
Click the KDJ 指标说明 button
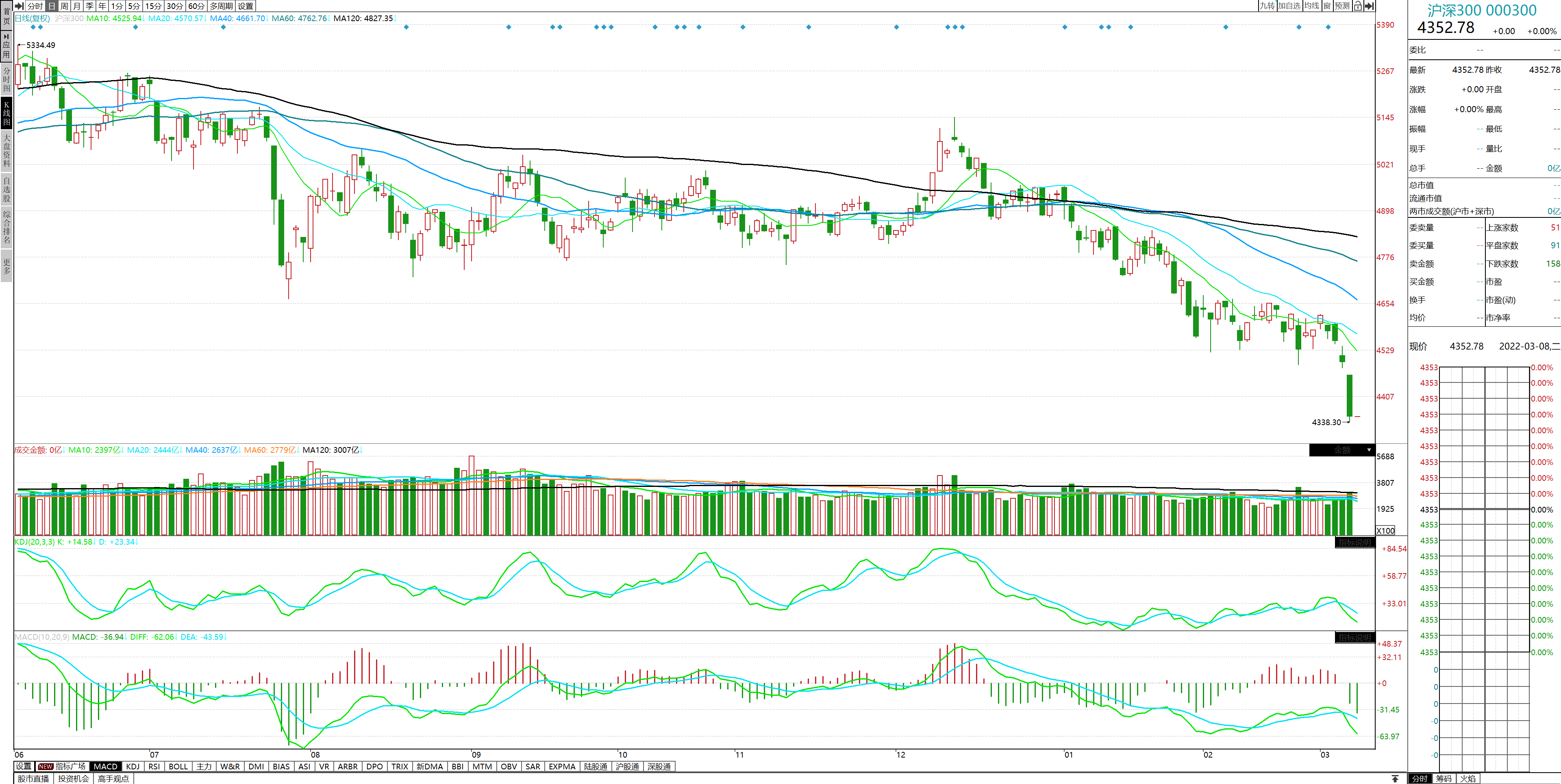click(1355, 542)
